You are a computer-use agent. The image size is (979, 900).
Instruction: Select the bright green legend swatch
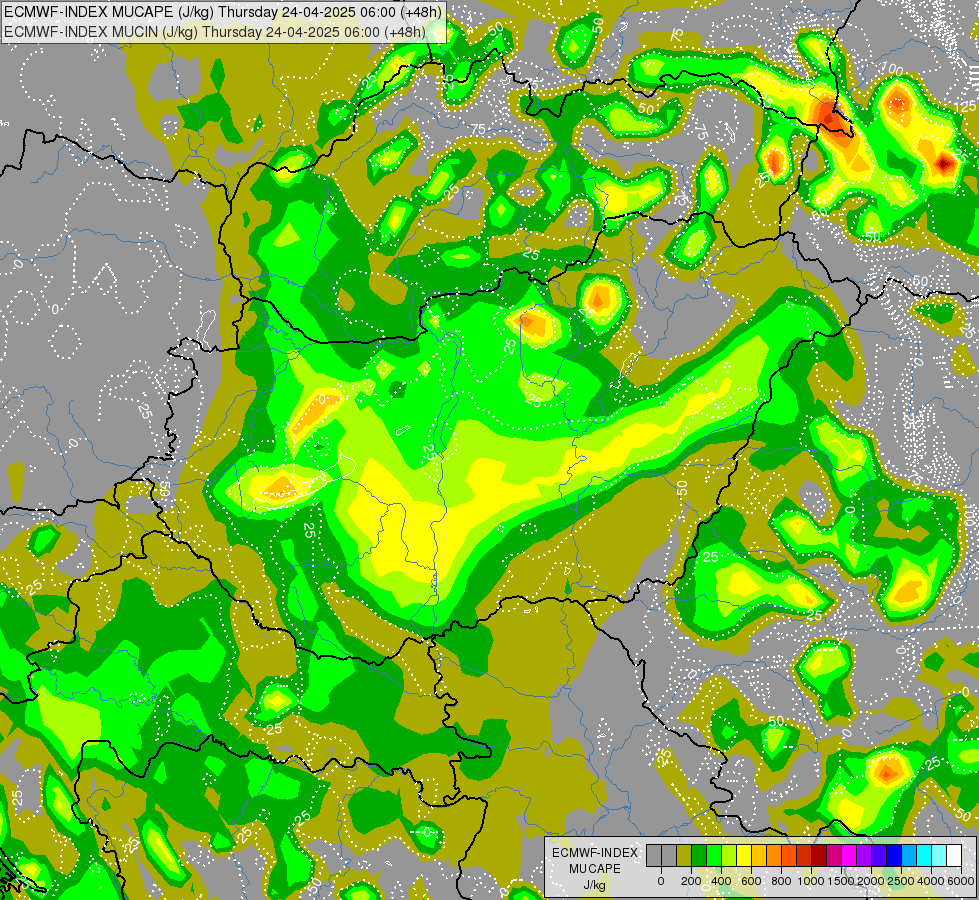click(714, 856)
